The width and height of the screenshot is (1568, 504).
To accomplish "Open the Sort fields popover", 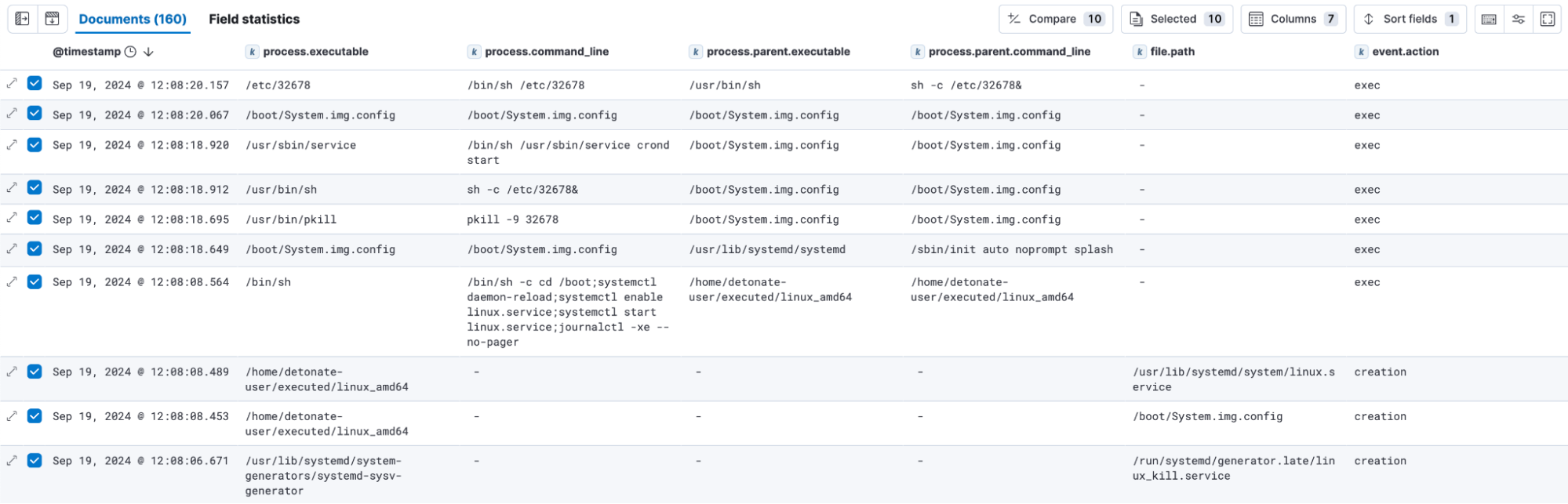I will (1409, 19).
